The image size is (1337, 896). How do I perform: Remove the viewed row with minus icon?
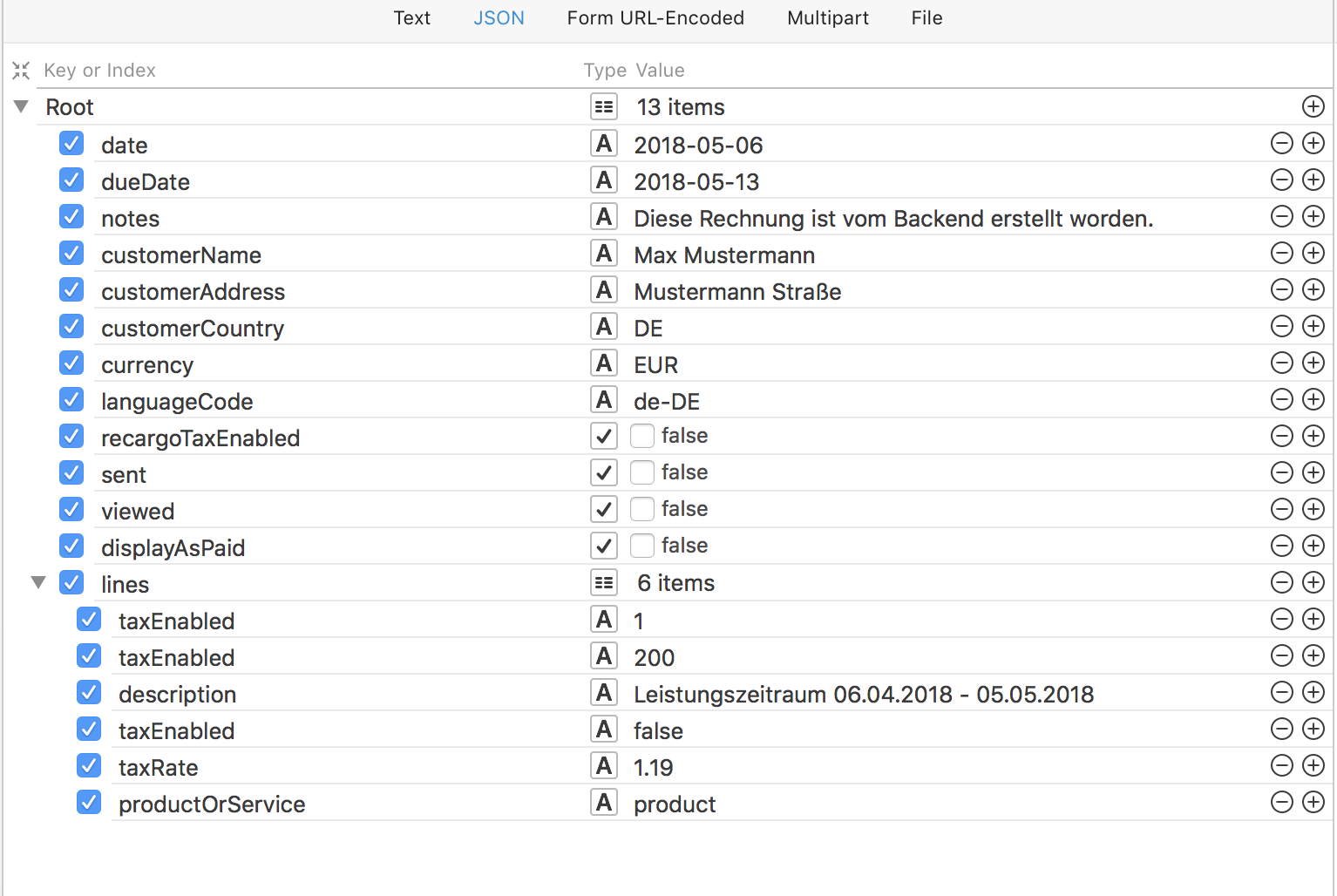[1281, 509]
